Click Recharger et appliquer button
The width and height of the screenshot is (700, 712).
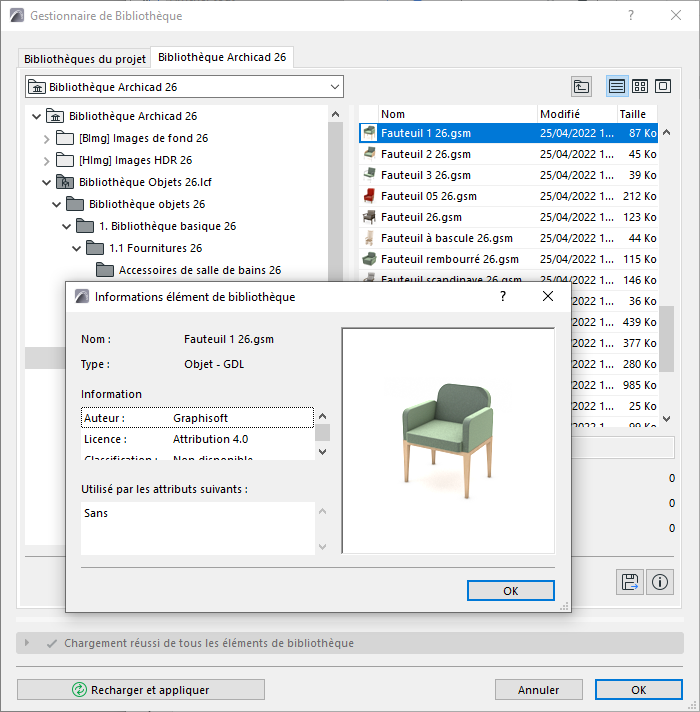tap(141, 690)
